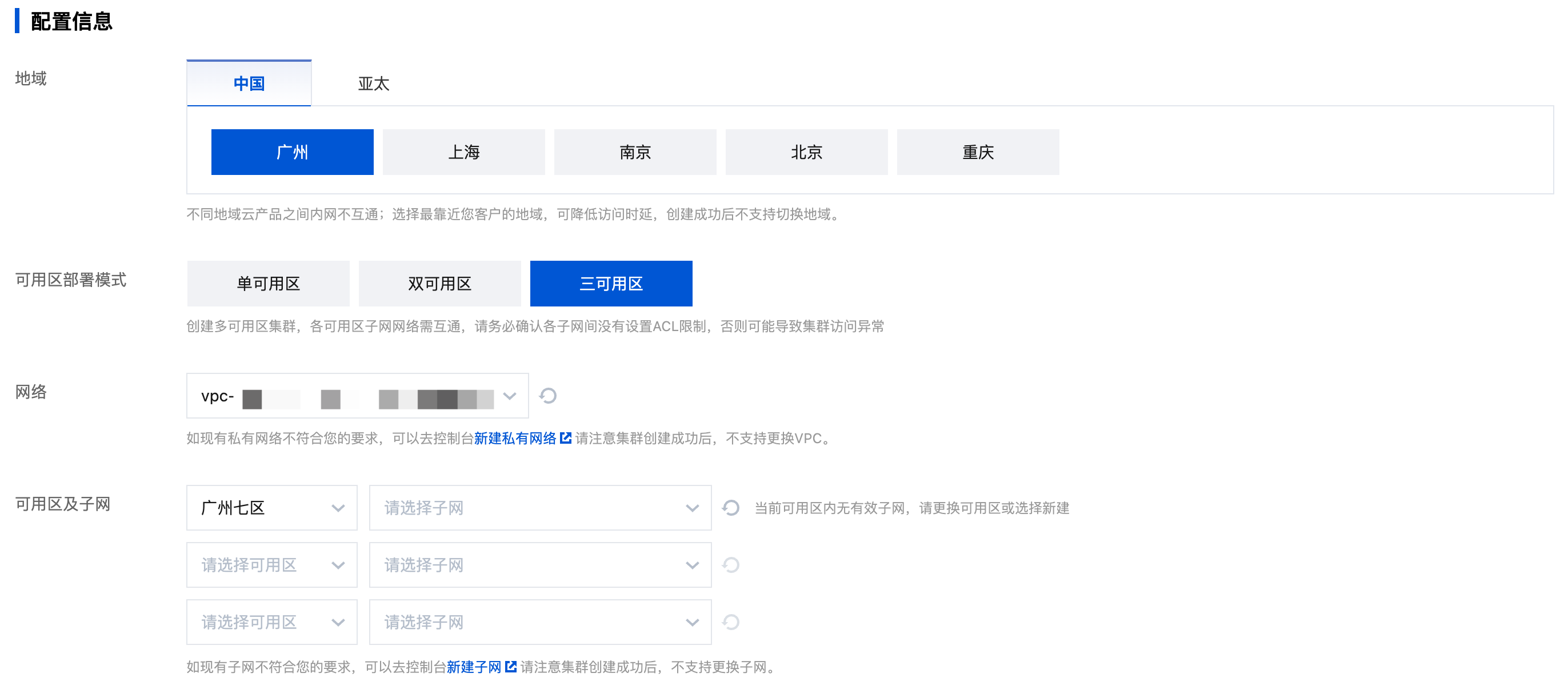Open external link icon beside 新建私有网络
Viewport: 1568px width, 685px height.
tap(566, 438)
